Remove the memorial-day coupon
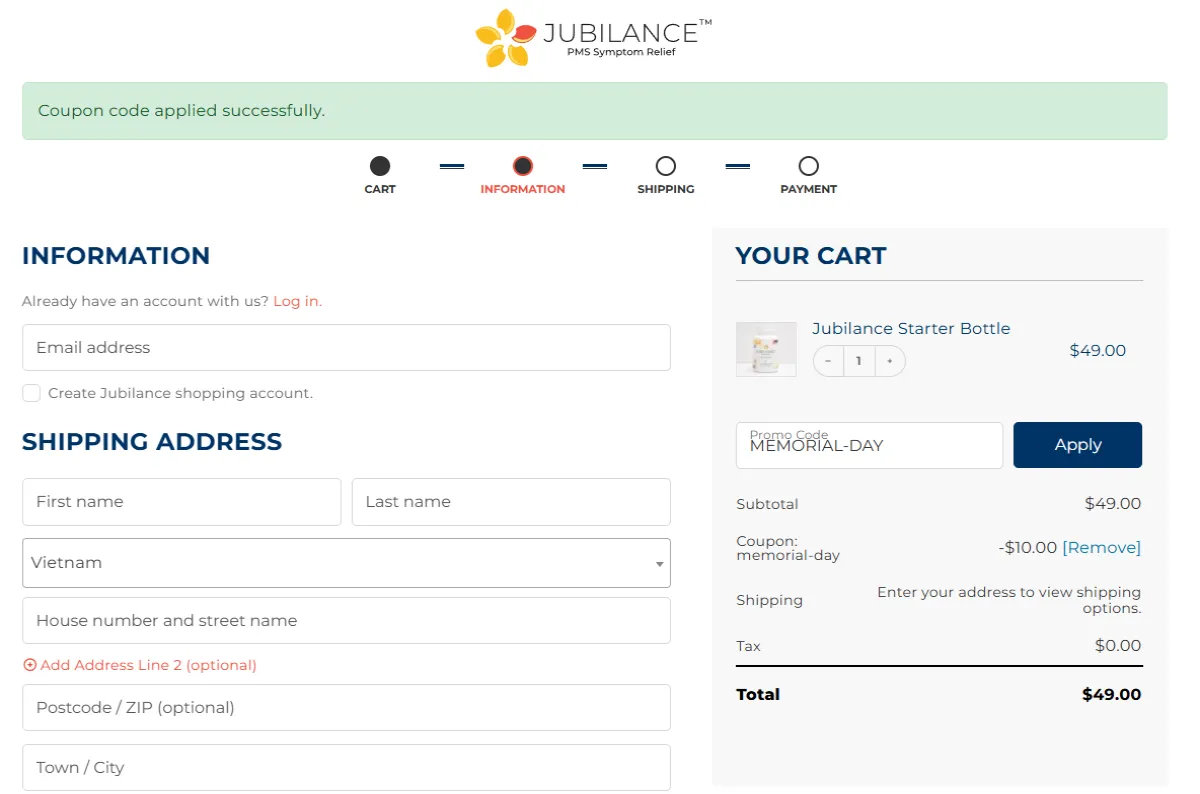This screenshot has width=1200, height=794. click(1101, 547)
